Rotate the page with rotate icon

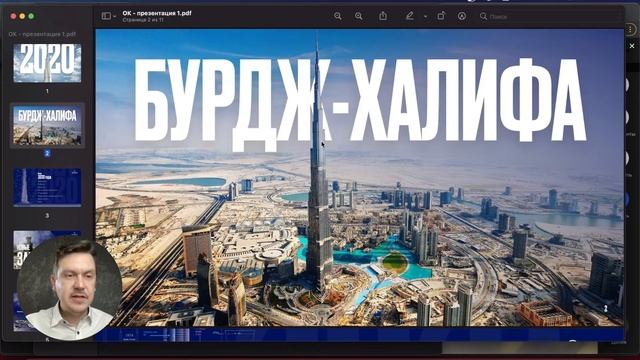tap(441, 16)
